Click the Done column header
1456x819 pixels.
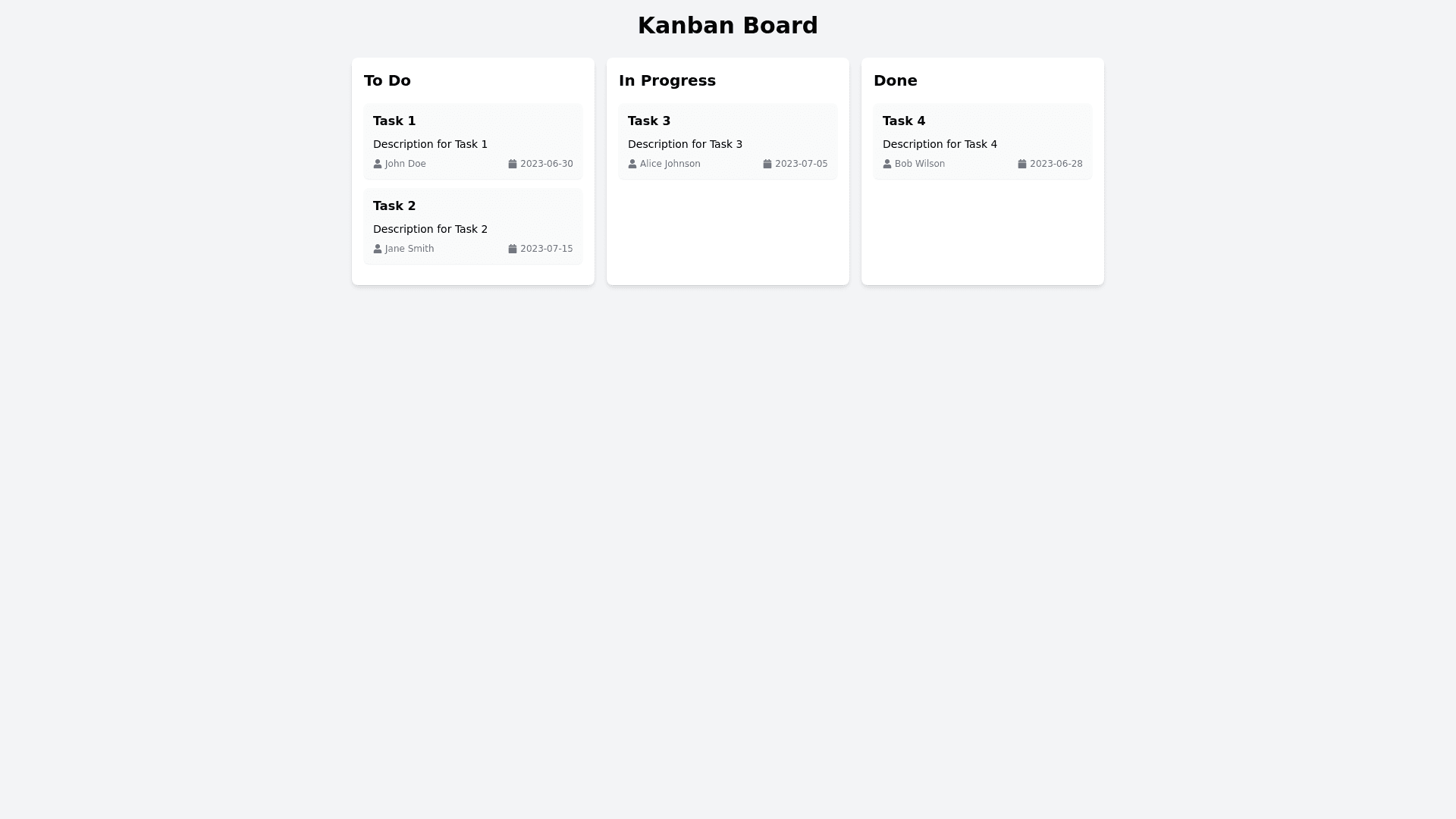coord(896,80)
